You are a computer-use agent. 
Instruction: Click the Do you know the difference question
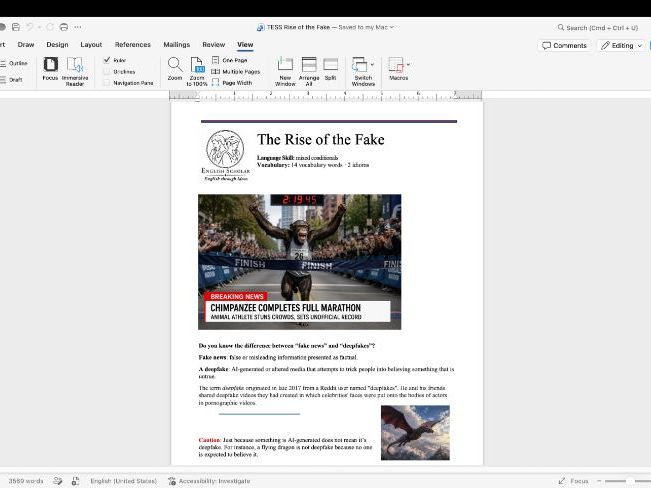coord(286,346)
